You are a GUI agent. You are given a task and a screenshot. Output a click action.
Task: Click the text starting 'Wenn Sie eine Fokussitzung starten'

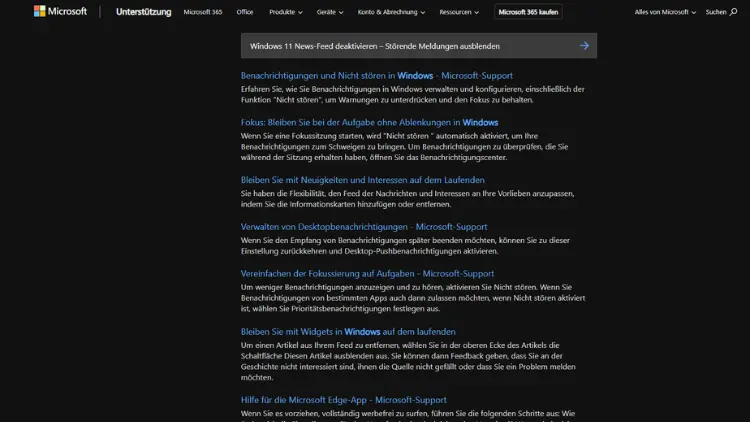405,146
